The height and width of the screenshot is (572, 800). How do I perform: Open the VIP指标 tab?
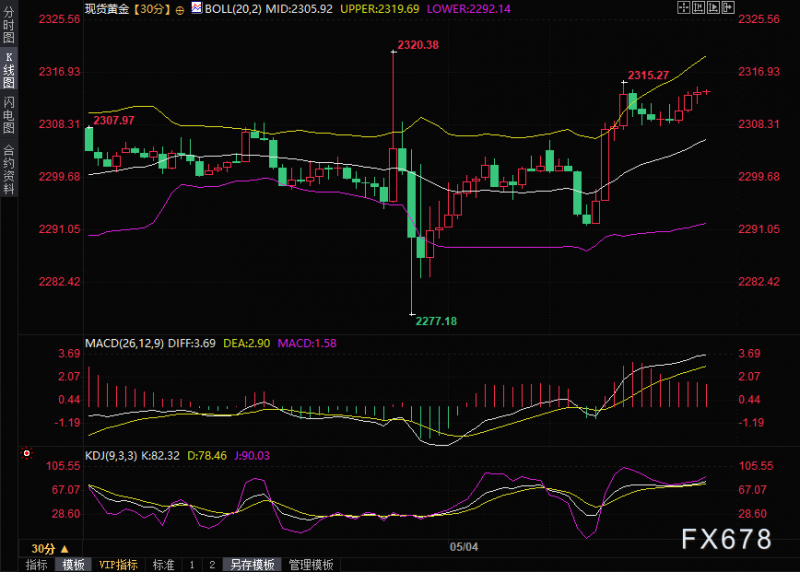pyautogui.click(x=118, y=565)
